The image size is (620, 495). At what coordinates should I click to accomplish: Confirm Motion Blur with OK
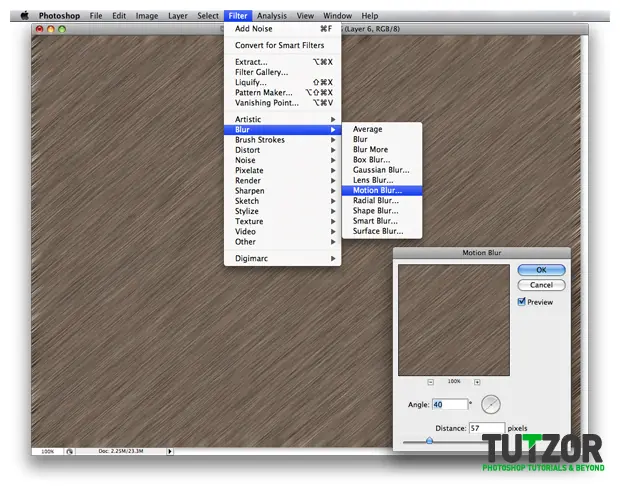(541, 270)
